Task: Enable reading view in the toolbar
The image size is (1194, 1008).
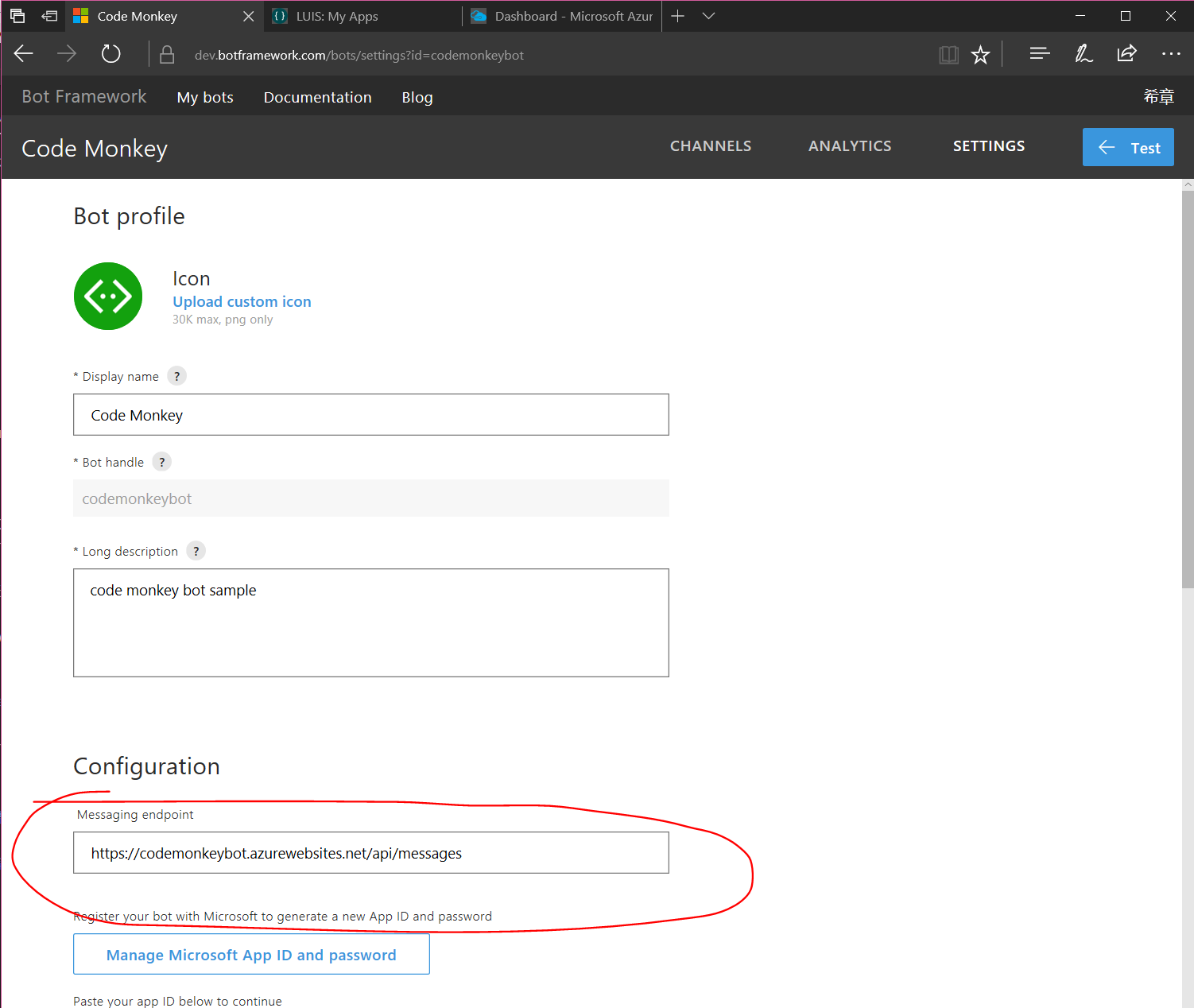Action: pyautogui.click(x=948, y=53)
